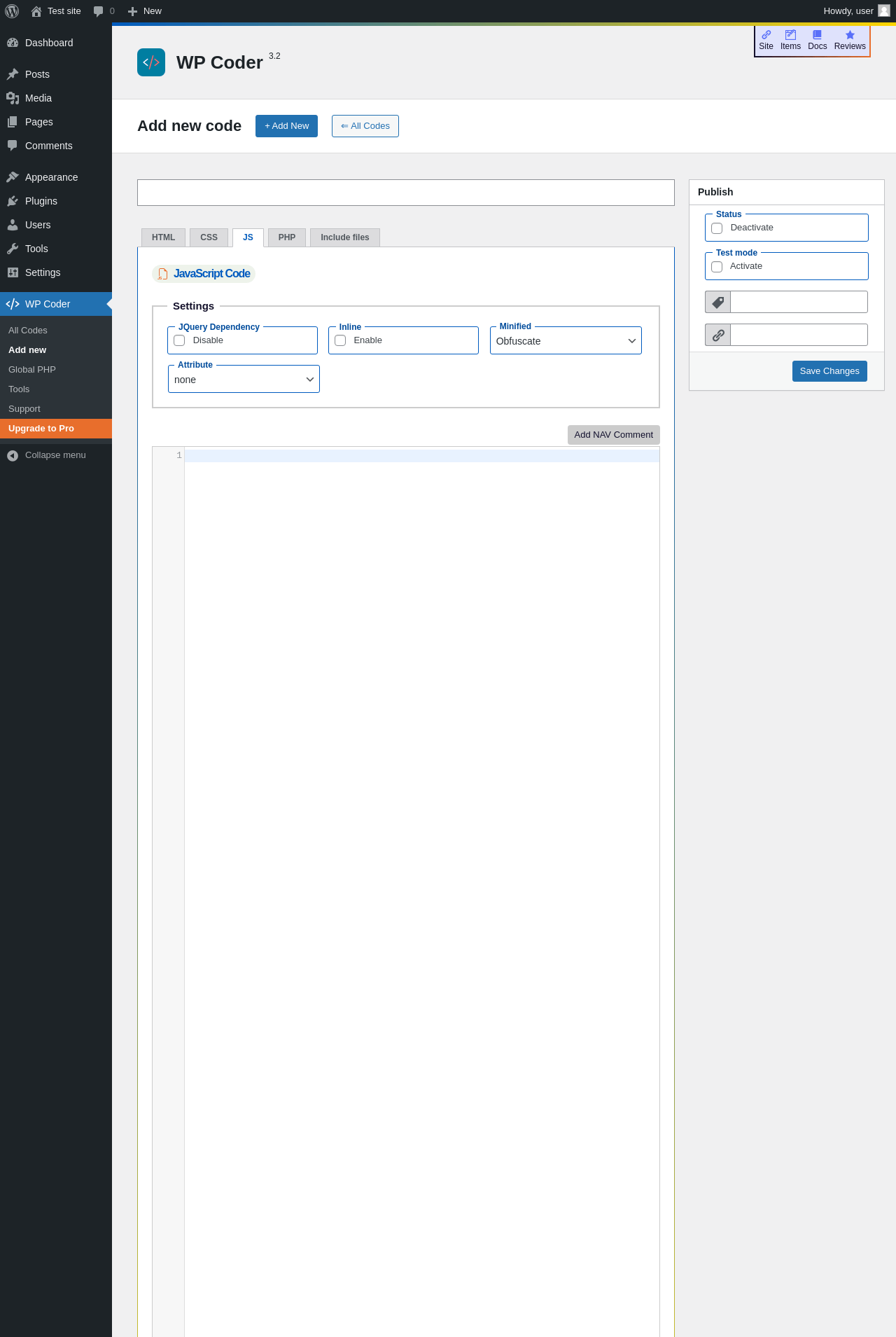Open Dashboard menu label
Viewport: 896px width, 1337px height.
click(49, 43)
